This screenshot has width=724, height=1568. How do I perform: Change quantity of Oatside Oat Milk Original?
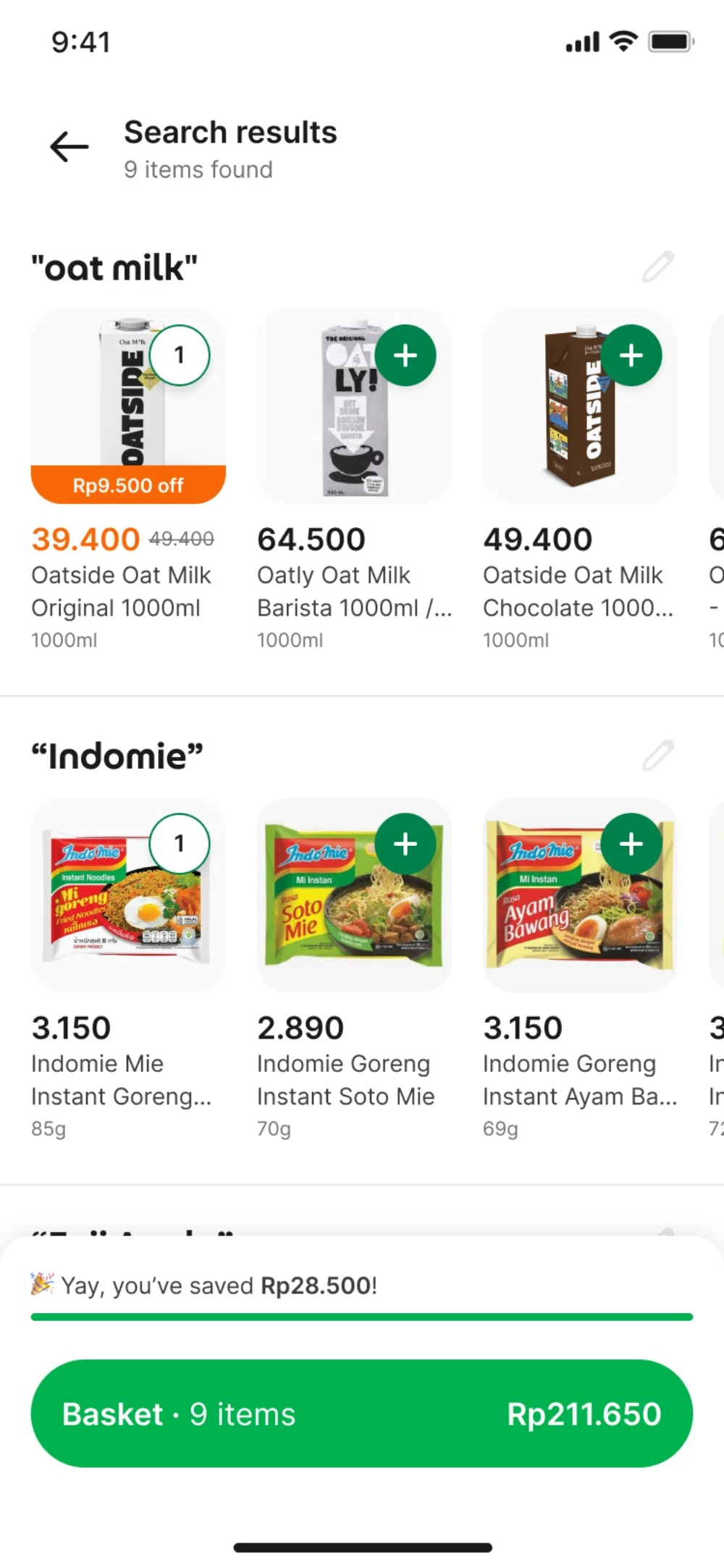pyautogui.click(x=180, y=356)
